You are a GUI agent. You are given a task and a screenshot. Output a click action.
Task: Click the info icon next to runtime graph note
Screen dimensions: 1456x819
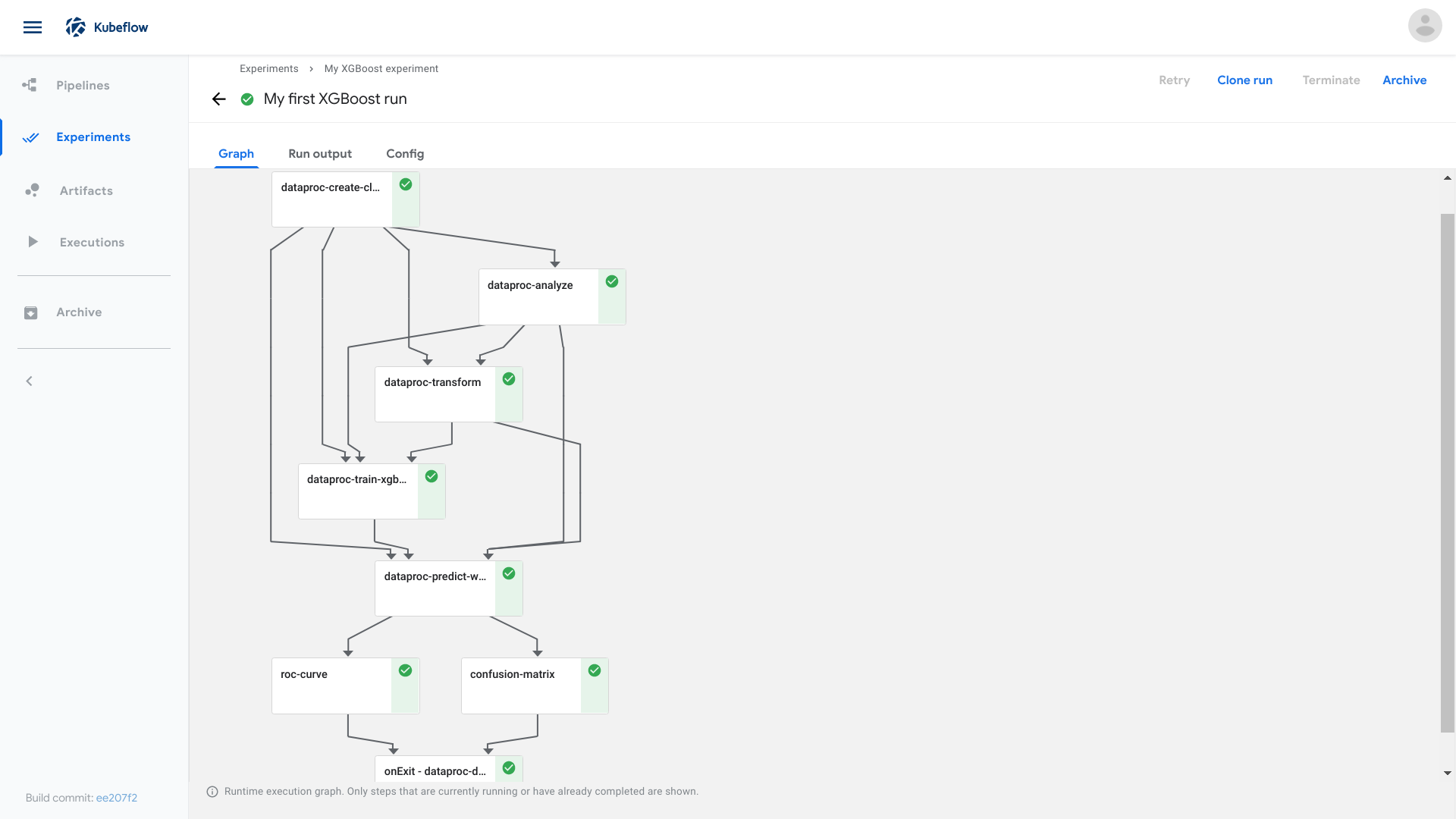[212, 791]
